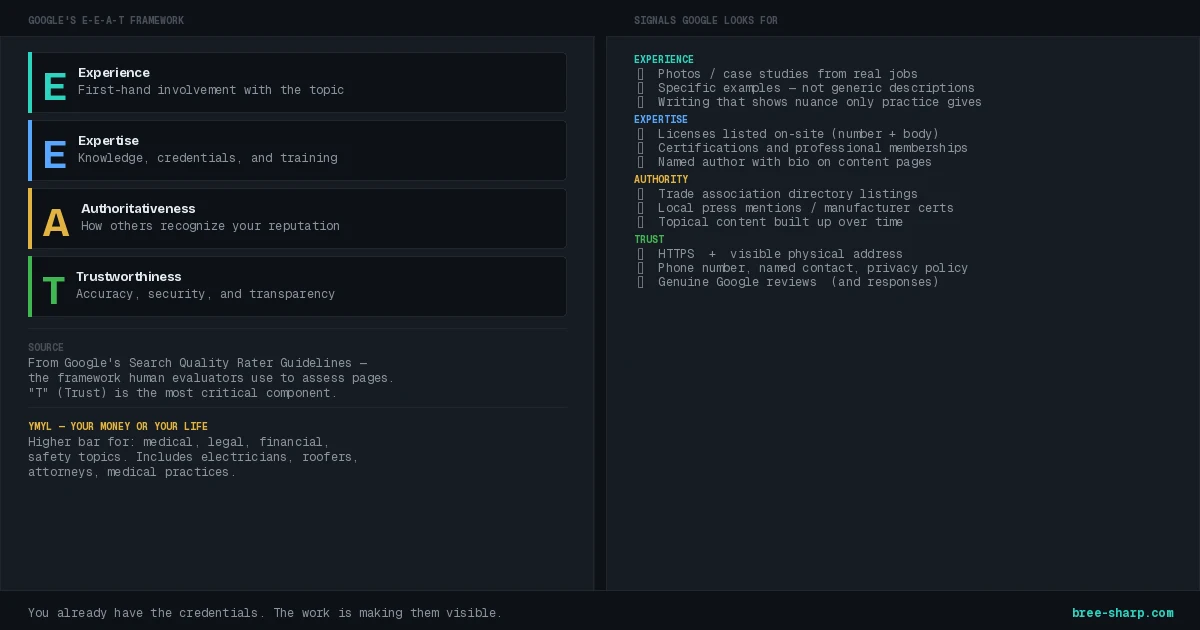Click the Source label under the cards
1200x630 pixels.
(x=46, y=348)
